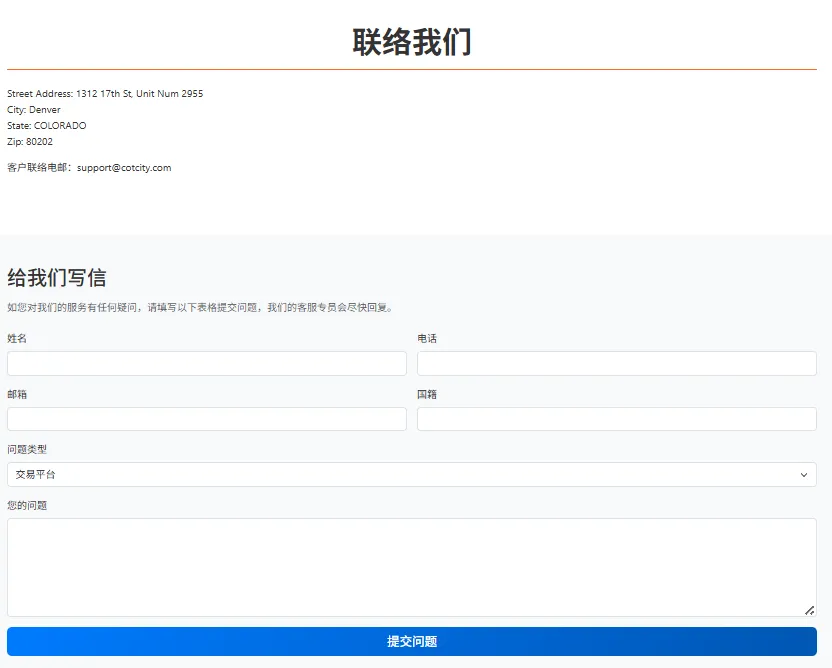Select the 国籍 nationality field
Screen dimensions: 832x668
point(616,418)
